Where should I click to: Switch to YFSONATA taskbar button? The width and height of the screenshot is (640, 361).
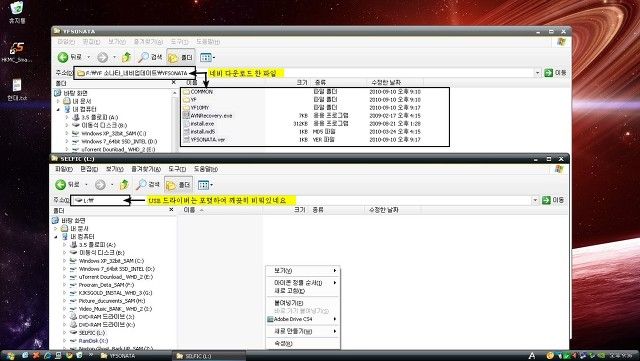tap(135, 356)
